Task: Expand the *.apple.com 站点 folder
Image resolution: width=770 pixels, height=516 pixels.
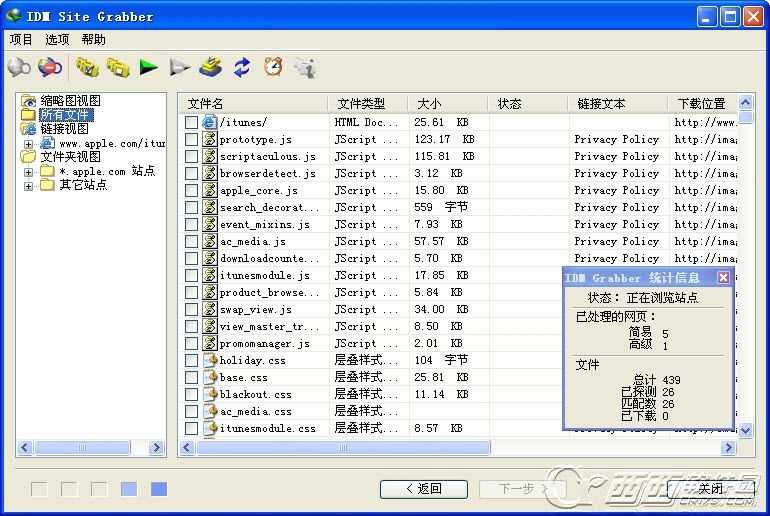Action: click(28, 172)
